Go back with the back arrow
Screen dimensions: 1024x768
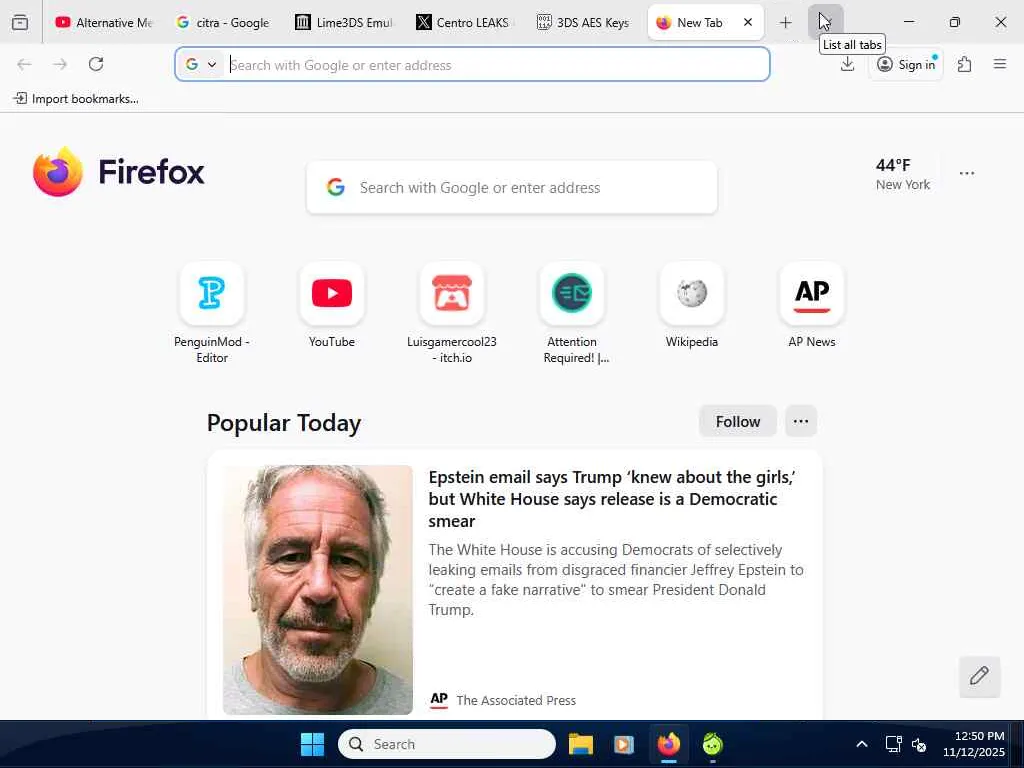click(24, 64)
